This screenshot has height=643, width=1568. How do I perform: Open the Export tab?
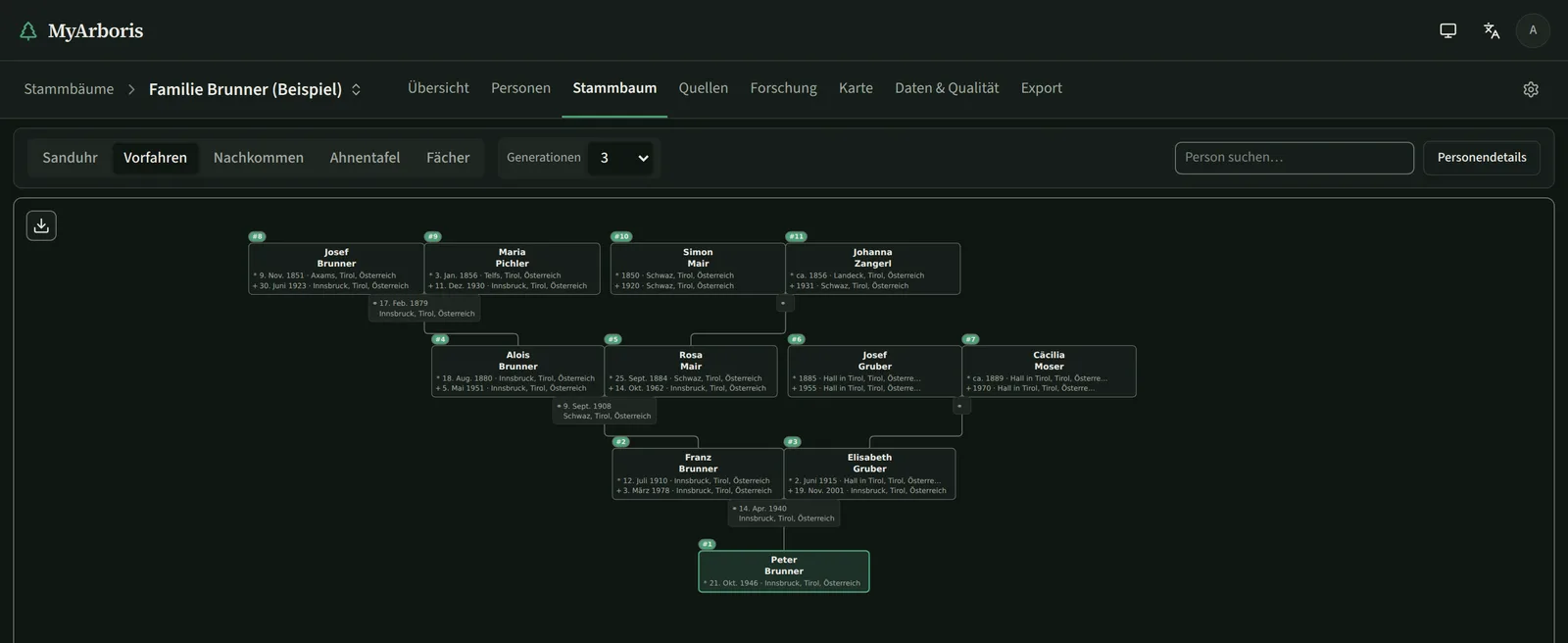tap(1042, 88)
